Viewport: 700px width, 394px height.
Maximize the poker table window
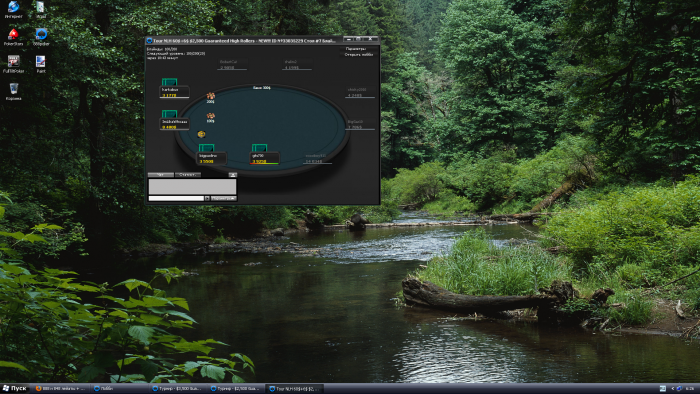[x=358, y=39]
